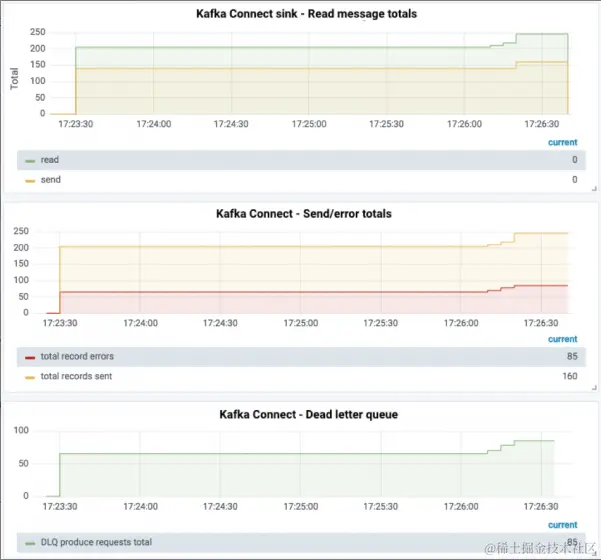Viewport: 601px width, 560px height.
Task: Click the 17:24:30 label in Dead letter queue chart
Action: coord(220,507)
